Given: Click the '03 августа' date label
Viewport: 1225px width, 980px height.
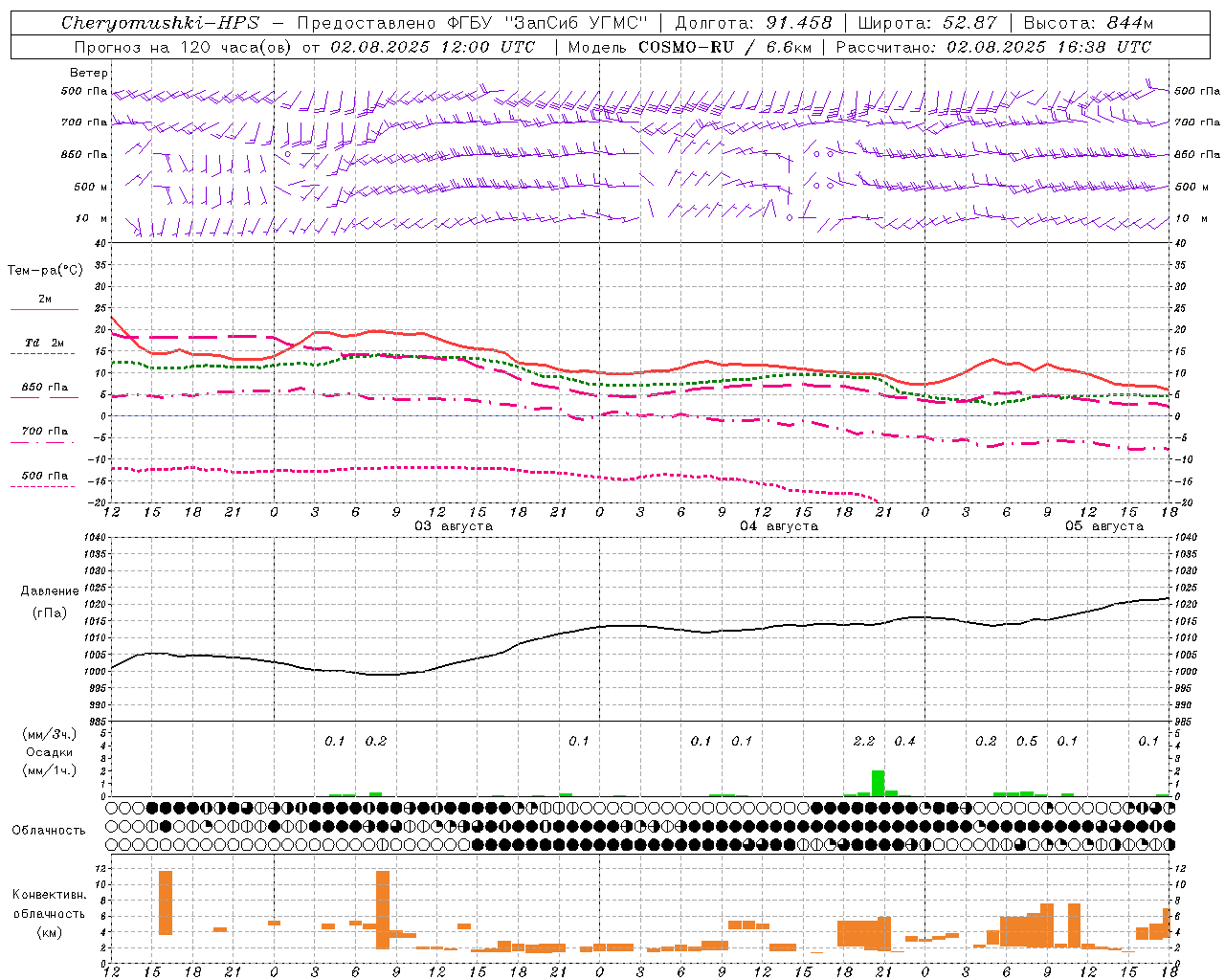Looking at the screenshot, I should pos(454,526).
